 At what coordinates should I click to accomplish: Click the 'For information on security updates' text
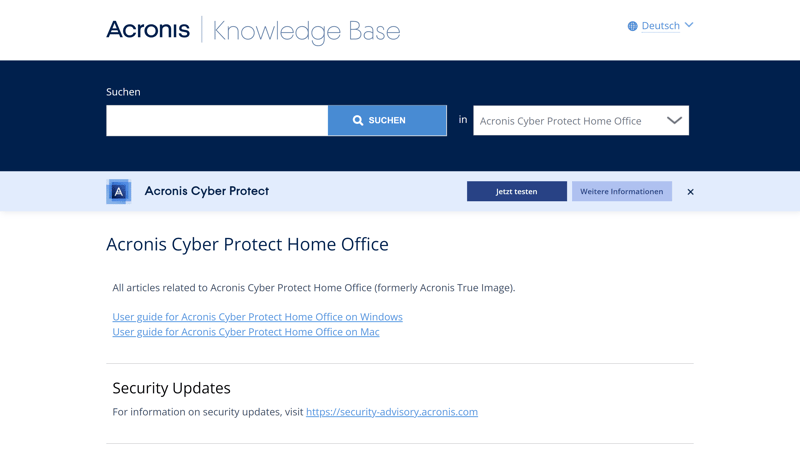tap(208, 412)
